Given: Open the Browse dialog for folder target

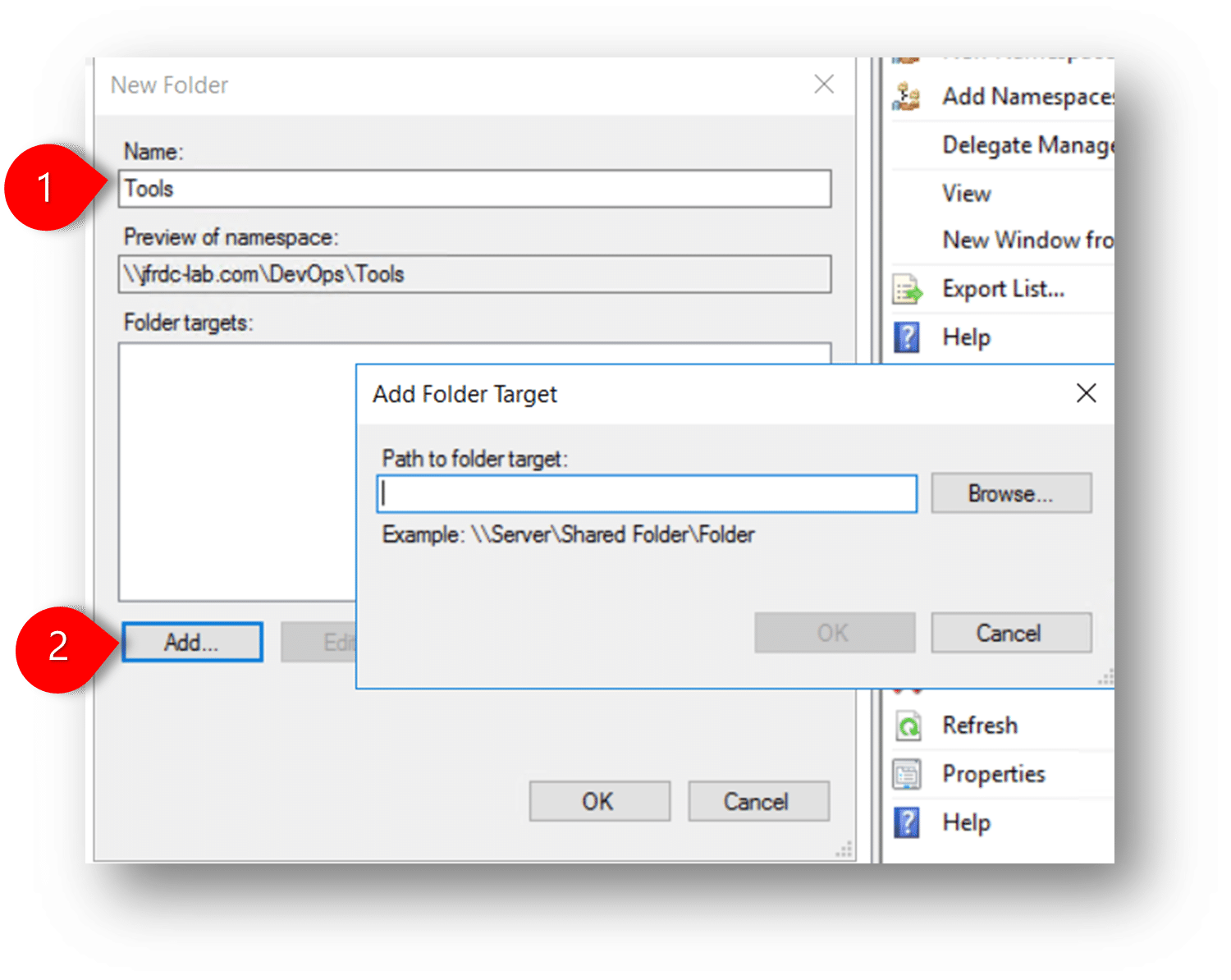Looking at the screenshot, I should 1011,492.
